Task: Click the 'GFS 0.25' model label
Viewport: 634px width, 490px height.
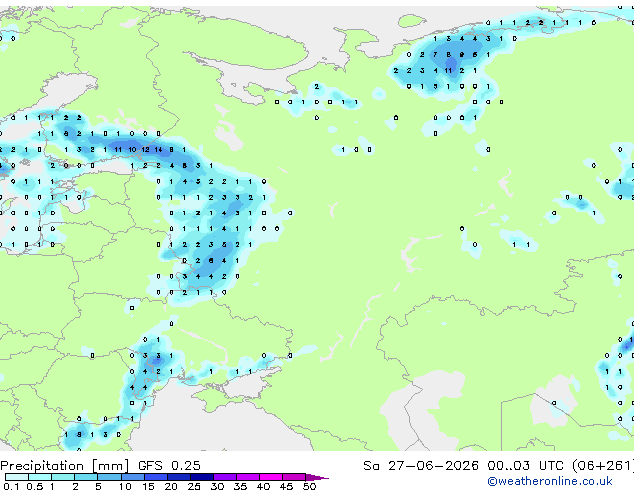Action: pos(169,466)
